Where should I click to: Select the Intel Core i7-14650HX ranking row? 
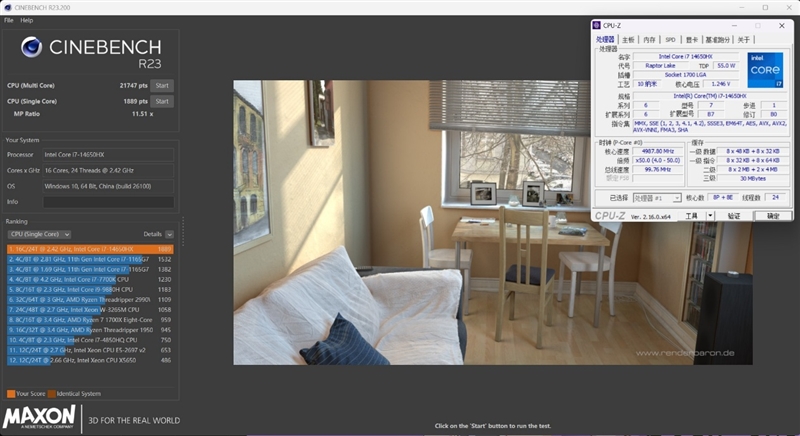(90, 249)
